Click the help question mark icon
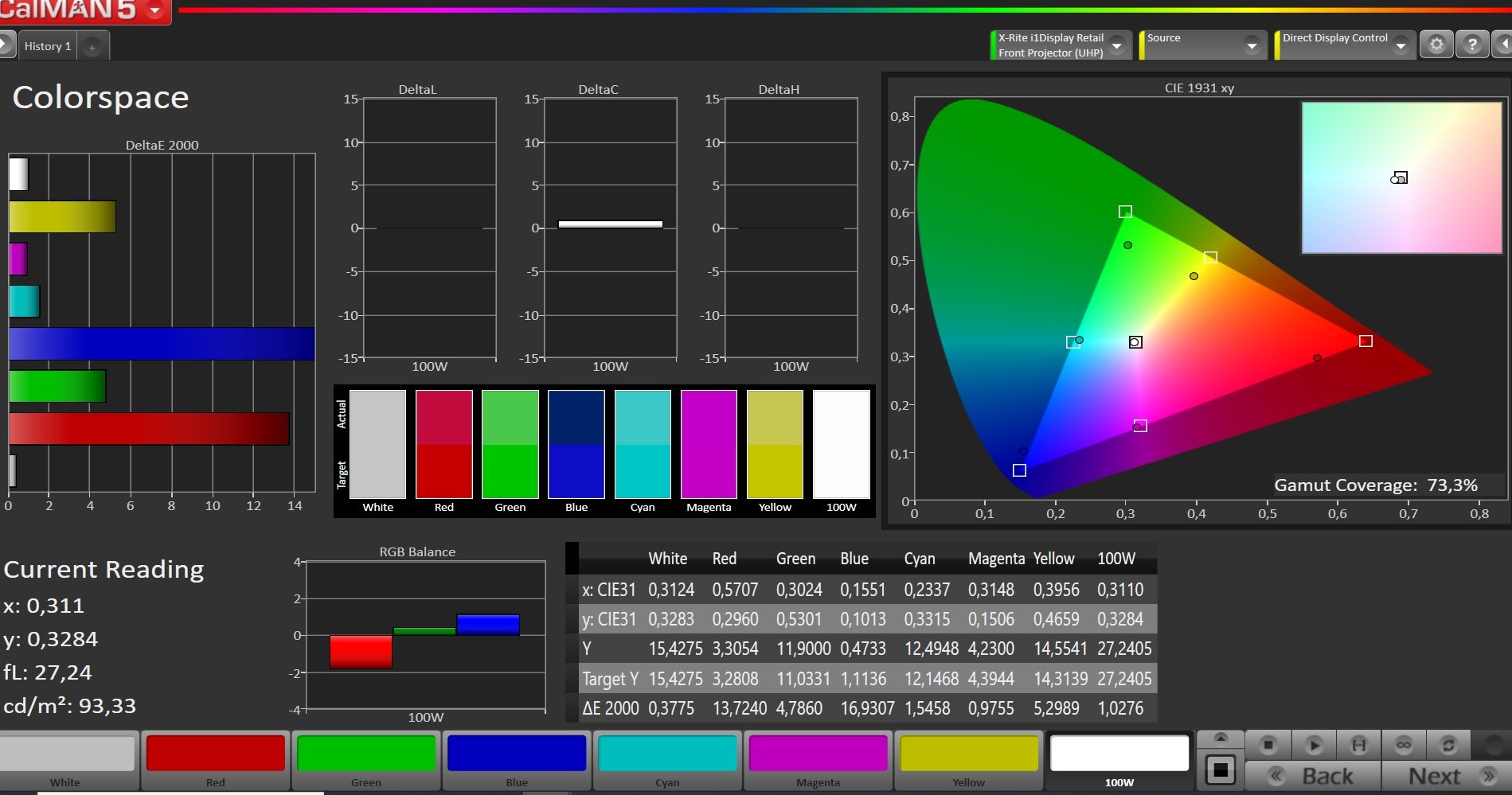 pos(1472,45)
